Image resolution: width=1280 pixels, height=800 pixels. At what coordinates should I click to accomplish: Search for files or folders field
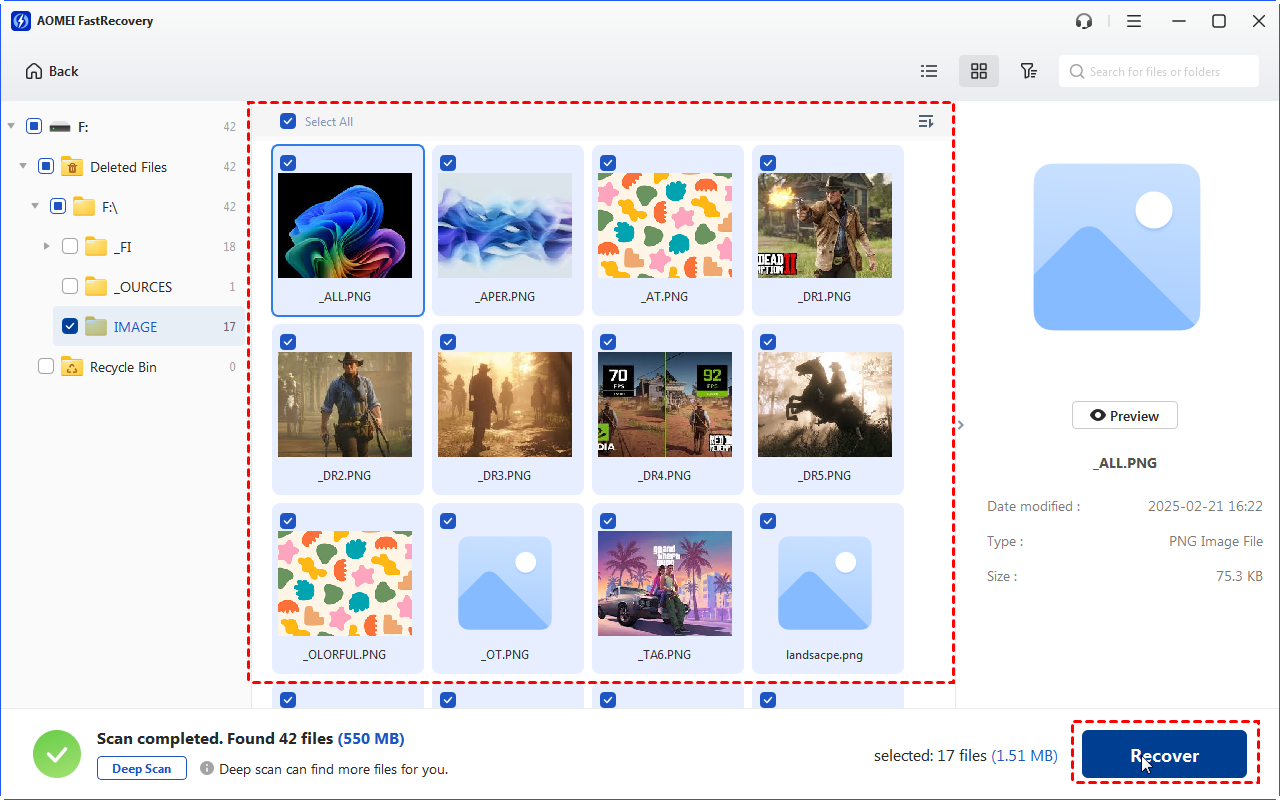click(x=1159, y=72)
